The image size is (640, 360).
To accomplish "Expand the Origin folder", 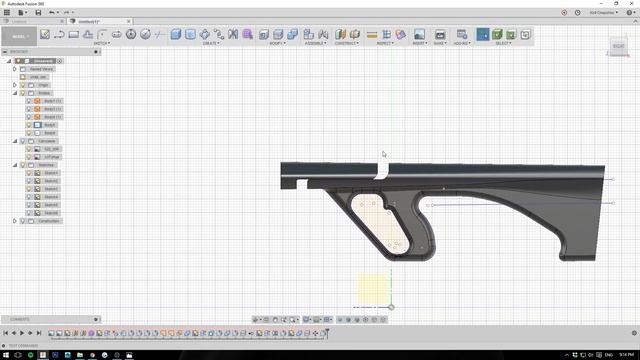I will click(x=15, y=85).
